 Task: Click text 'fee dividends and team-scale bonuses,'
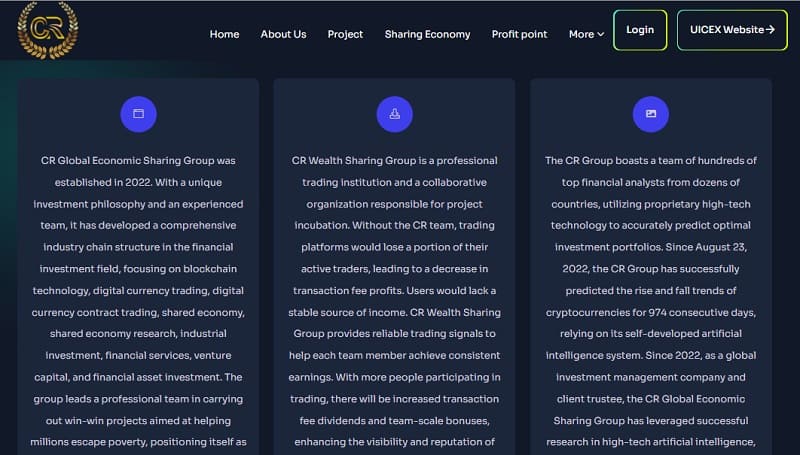pyautogui.click(x=394, y=421)
